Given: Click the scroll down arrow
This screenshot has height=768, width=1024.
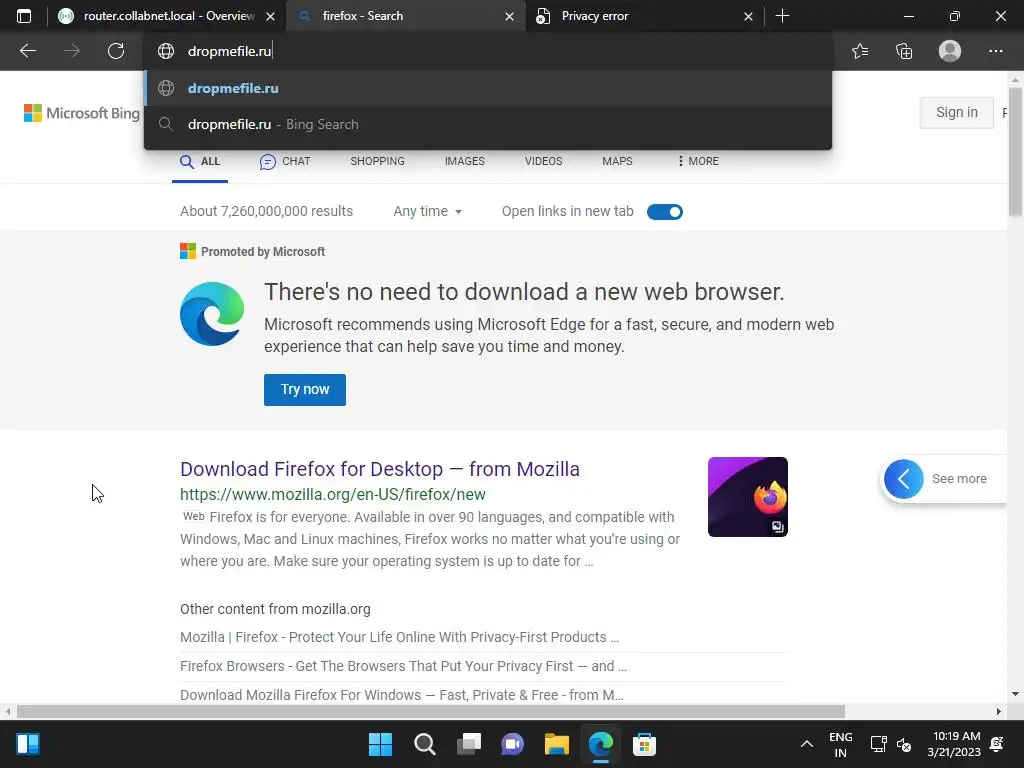Looking at the screenshot, I should [1016, 694].
